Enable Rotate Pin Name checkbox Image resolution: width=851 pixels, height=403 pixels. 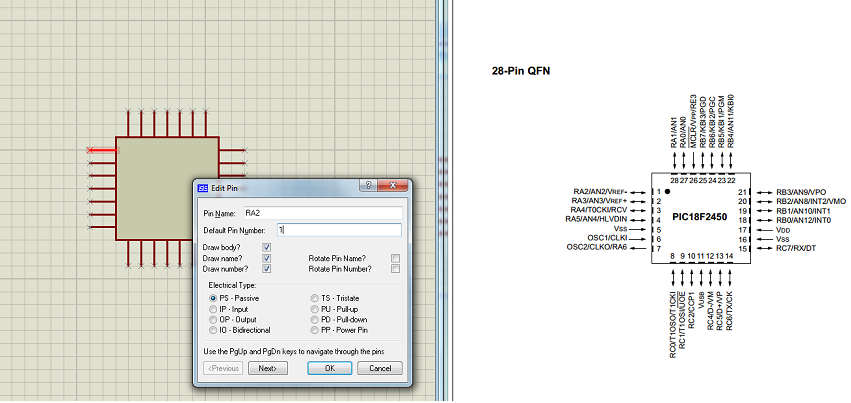396,258
